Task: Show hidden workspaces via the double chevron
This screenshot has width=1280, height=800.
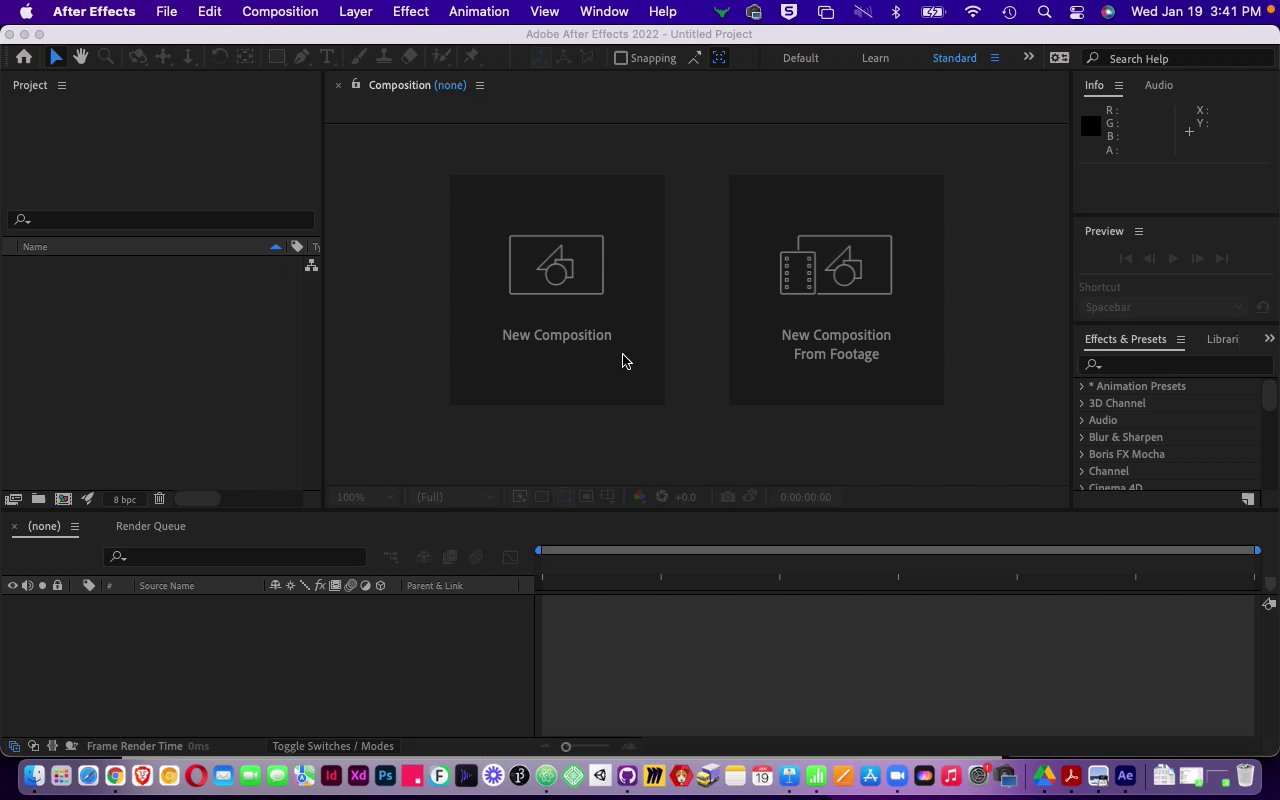Action: 1028,57
